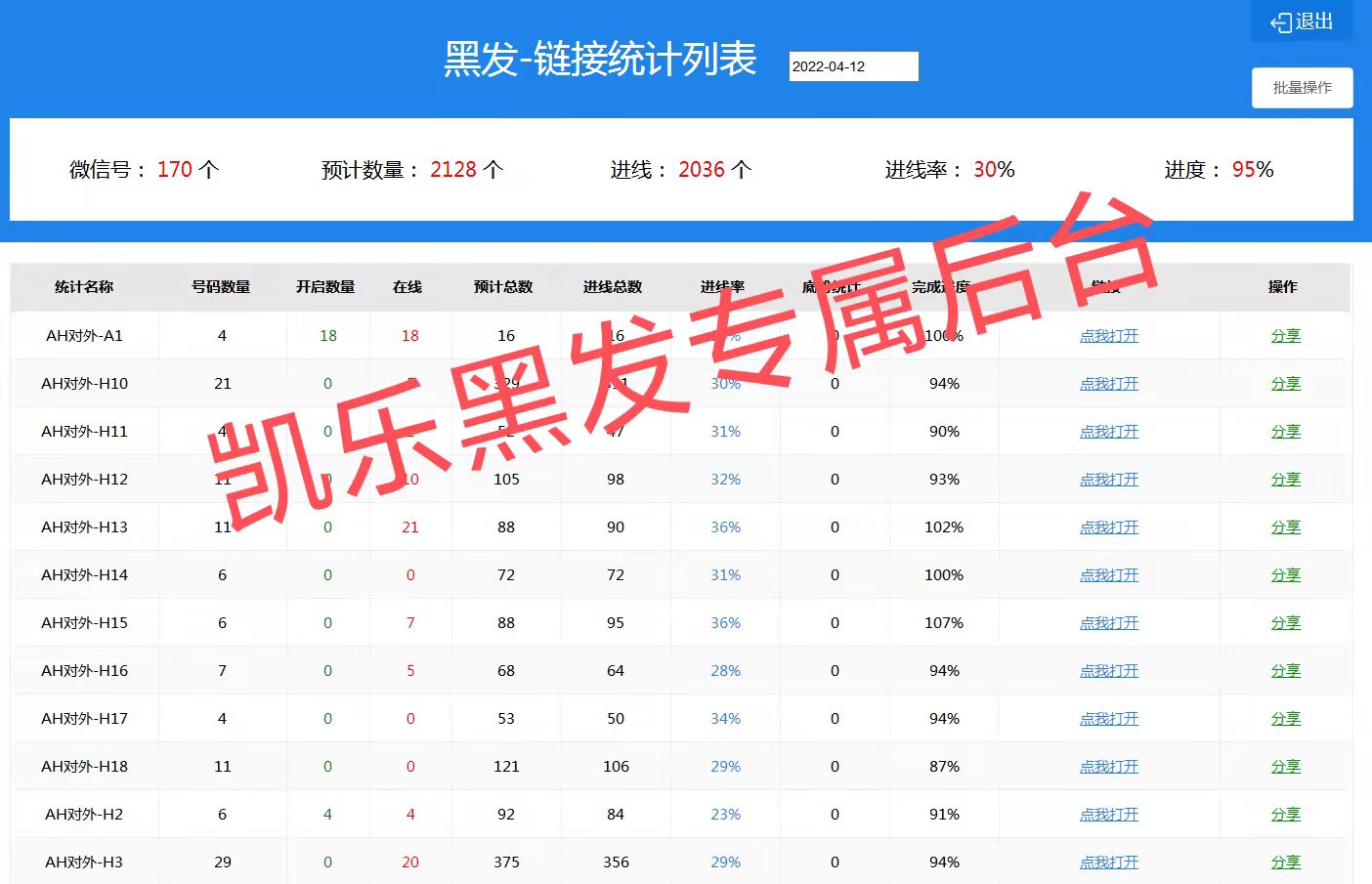Screen dimensions: 1372x884
Task: Open 点我打开 link for AH对外-H14
Action: pos(1109,575)
